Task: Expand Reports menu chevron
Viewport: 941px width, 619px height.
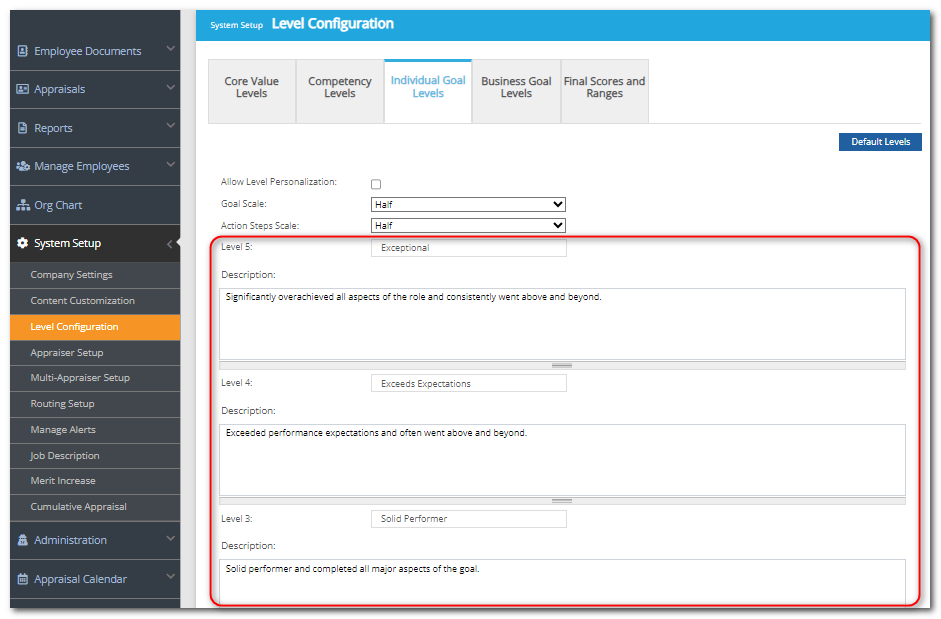Action: click(170, 125)
